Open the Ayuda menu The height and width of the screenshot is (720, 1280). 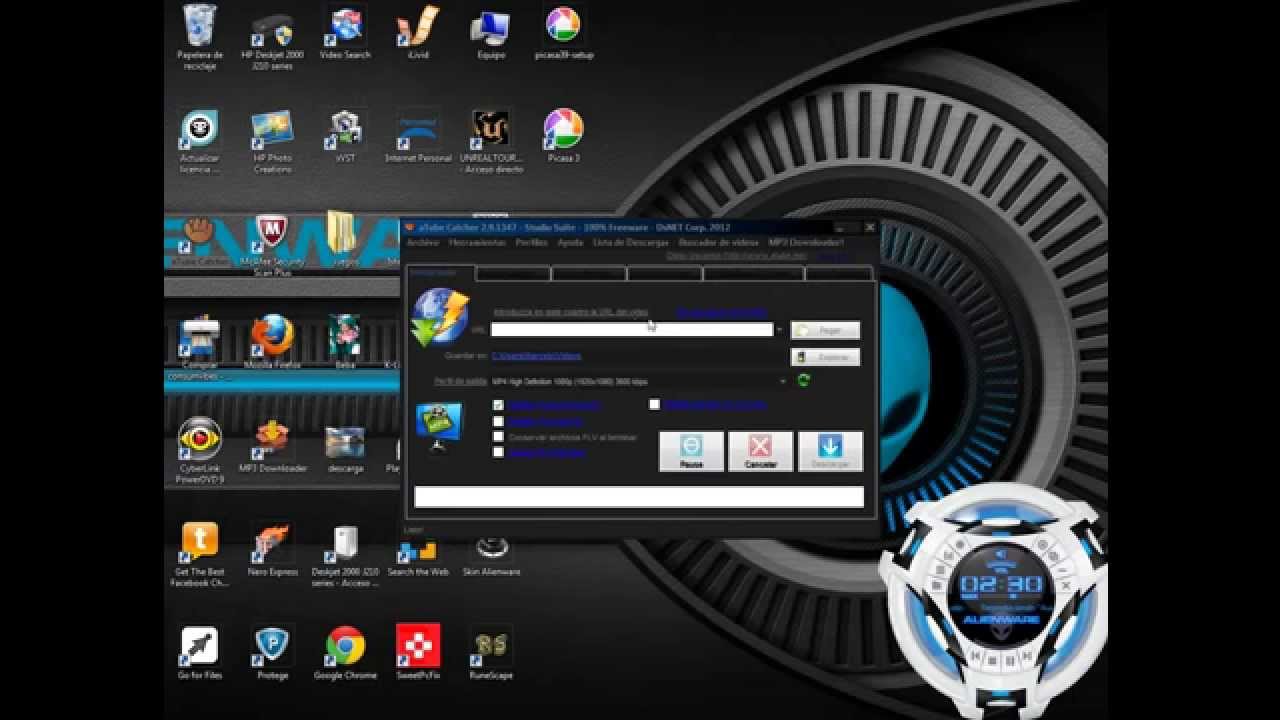coord(570,242)
